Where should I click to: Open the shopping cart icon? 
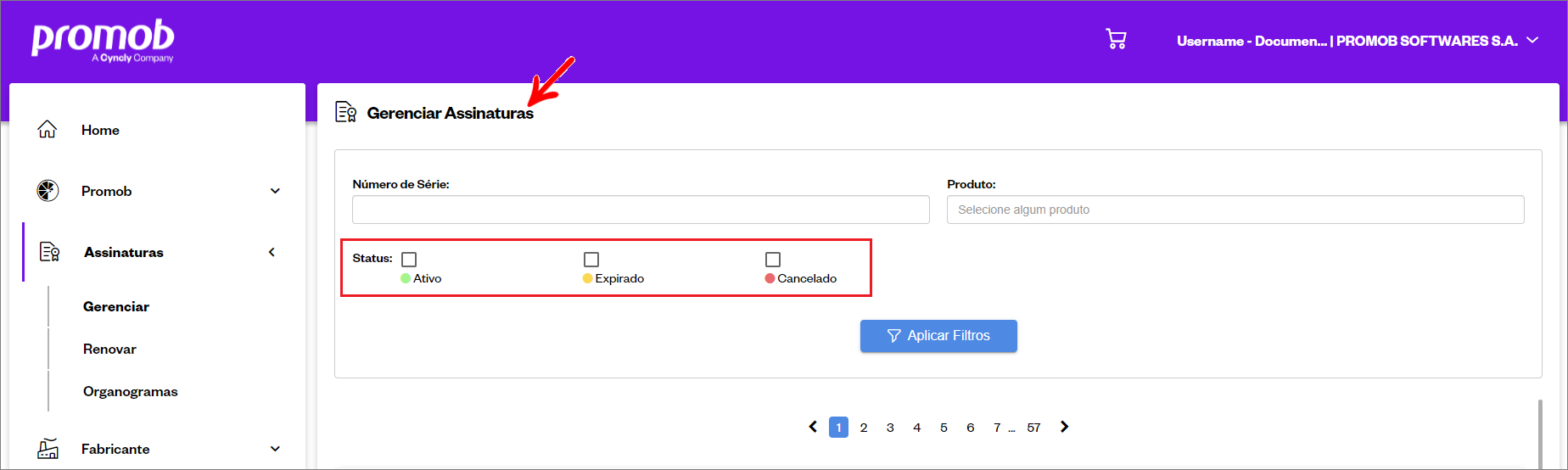coord(1116,39)
